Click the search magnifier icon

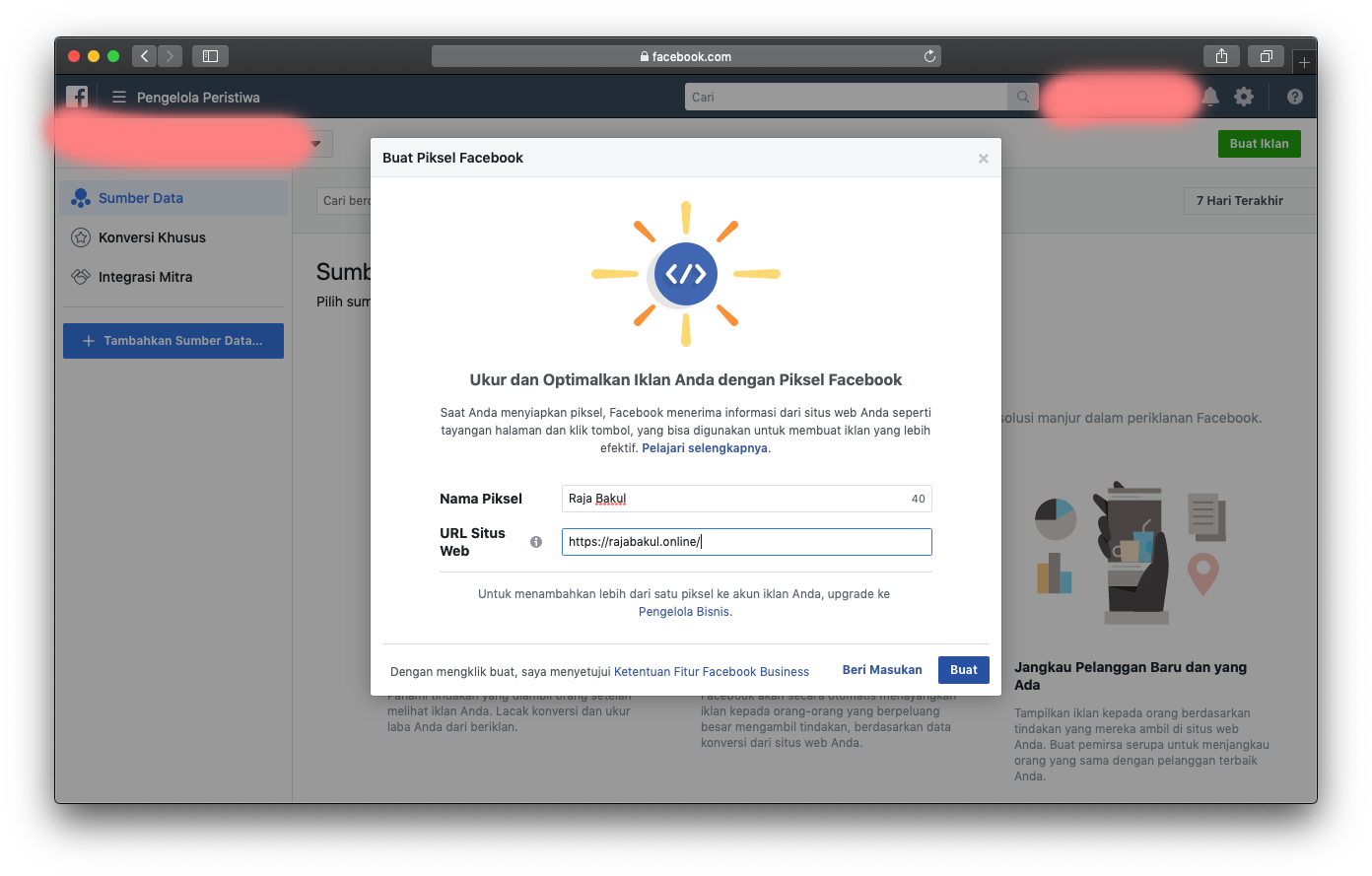pos(1023,97)
